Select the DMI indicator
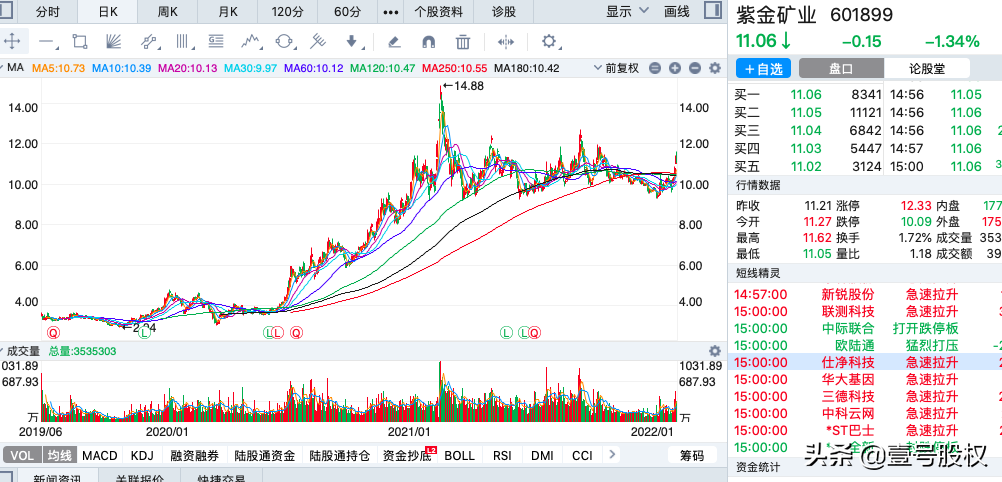The image size is (1002, 482). (x=542, y=456)
